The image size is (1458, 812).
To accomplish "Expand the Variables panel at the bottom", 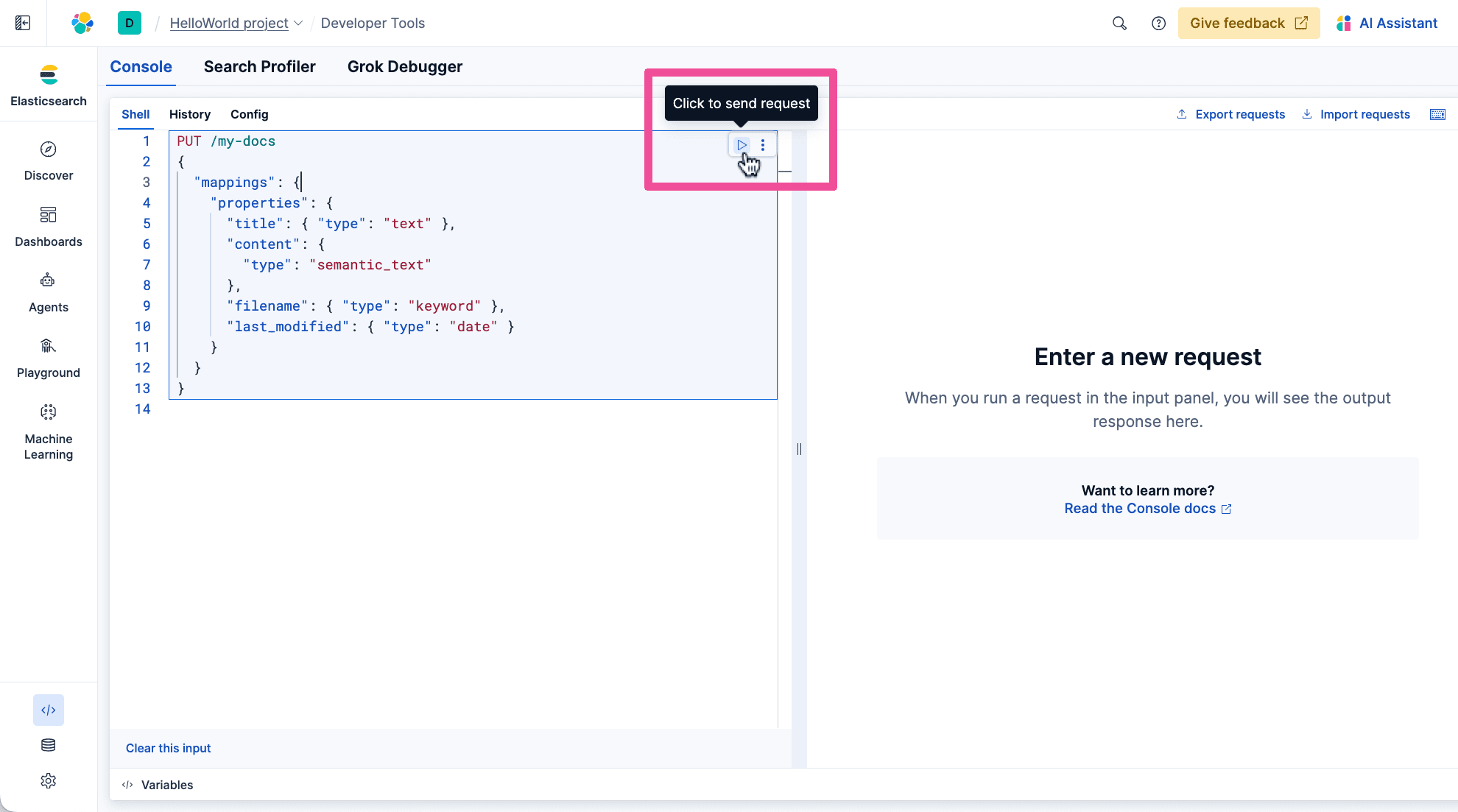I will pyautogui.click(x=167, y=785).
